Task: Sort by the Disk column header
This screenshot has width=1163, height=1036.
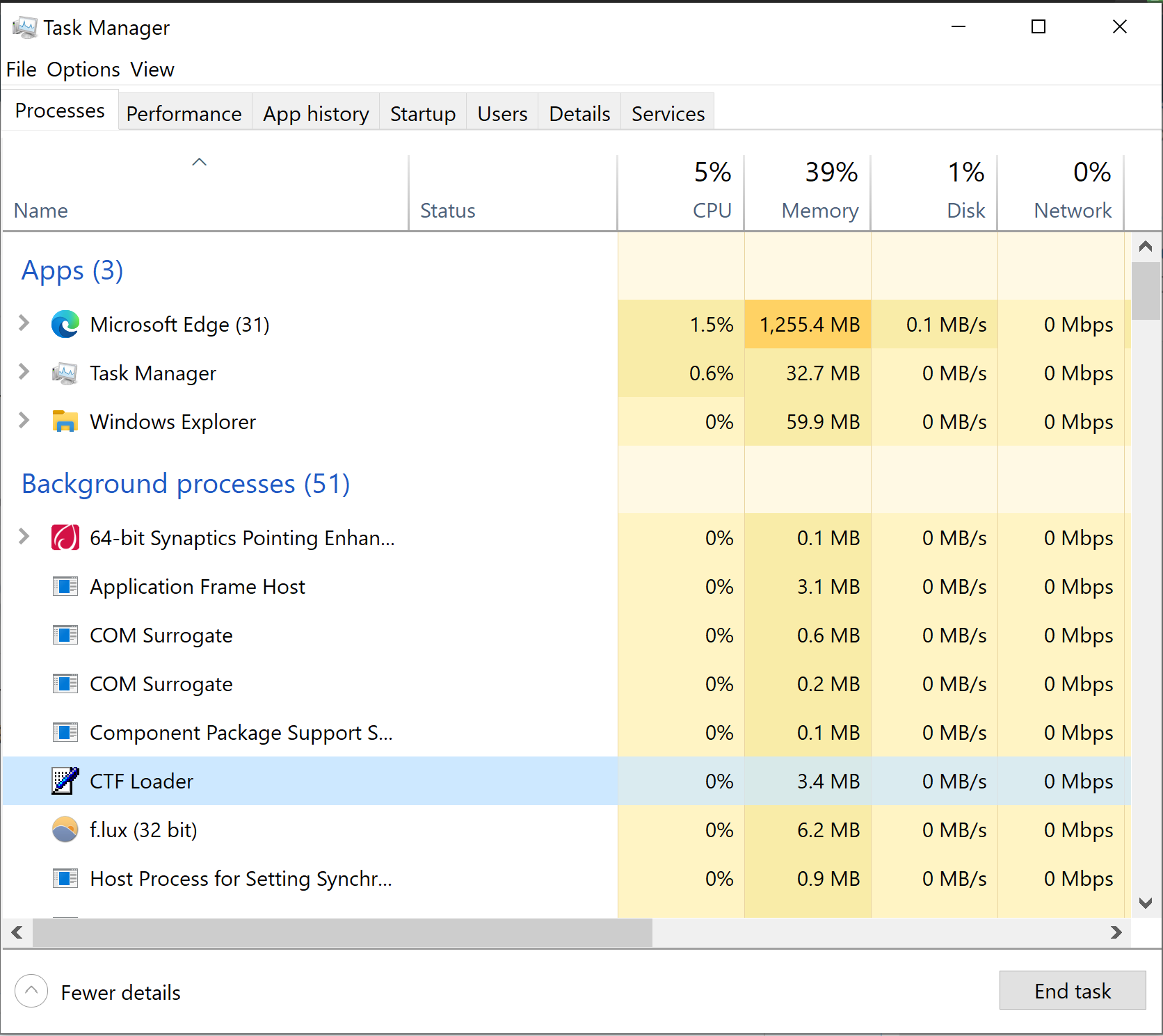Action: 934,193
